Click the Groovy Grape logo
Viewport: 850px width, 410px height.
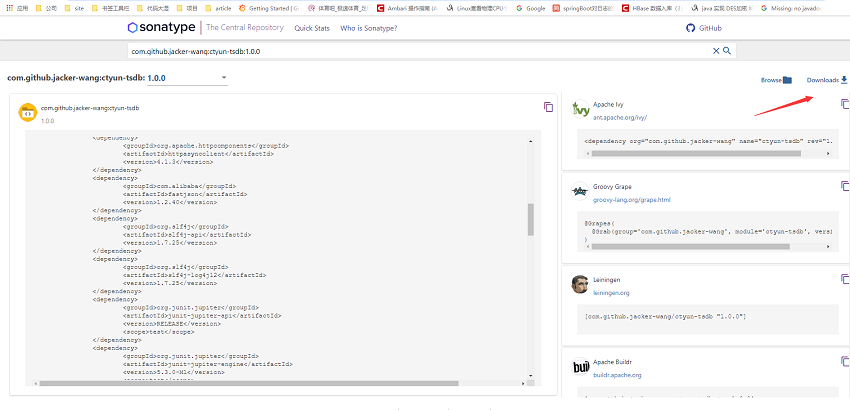(581, 191)
